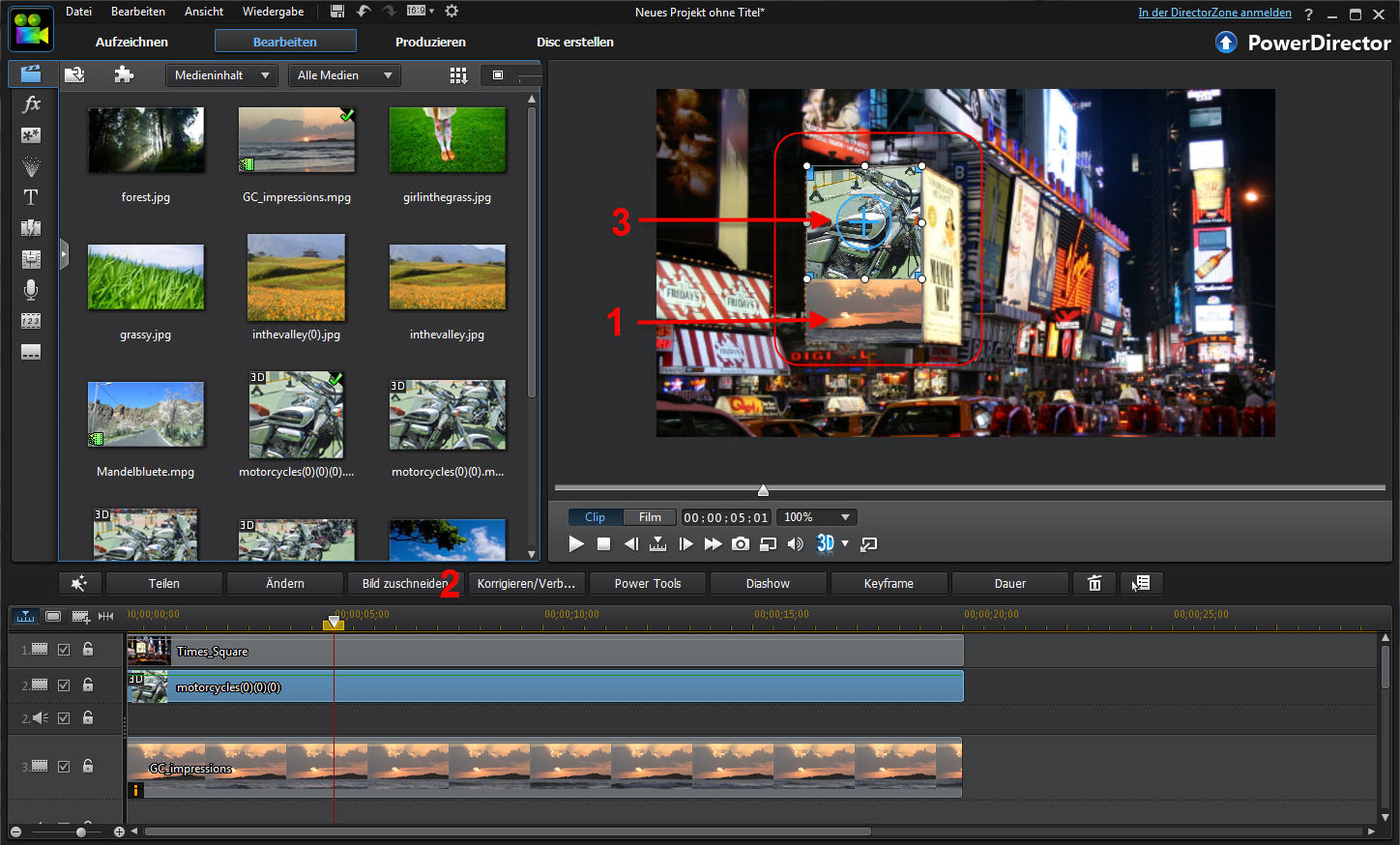The image size is (1400, 845).
Task: Switch to the Produzieren tab
Action: pyautogui.click(x=430, y=42)
